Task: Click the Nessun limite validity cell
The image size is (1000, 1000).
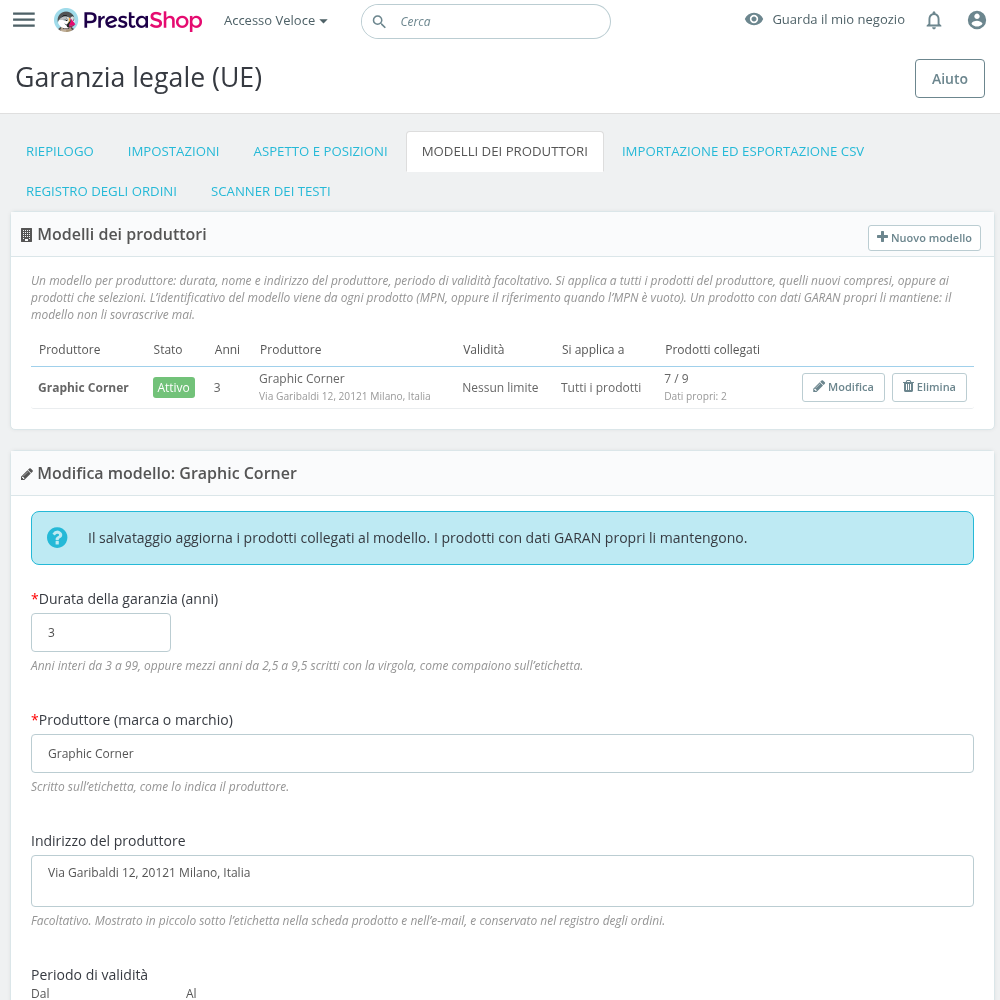Action: [x=500, y=388]
